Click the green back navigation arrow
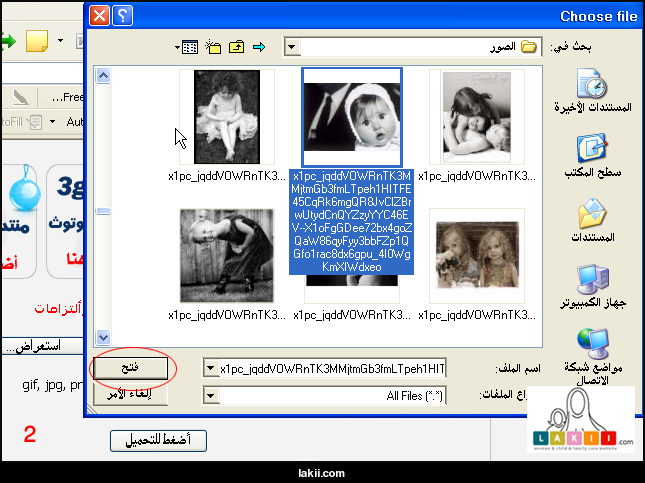 260,47
